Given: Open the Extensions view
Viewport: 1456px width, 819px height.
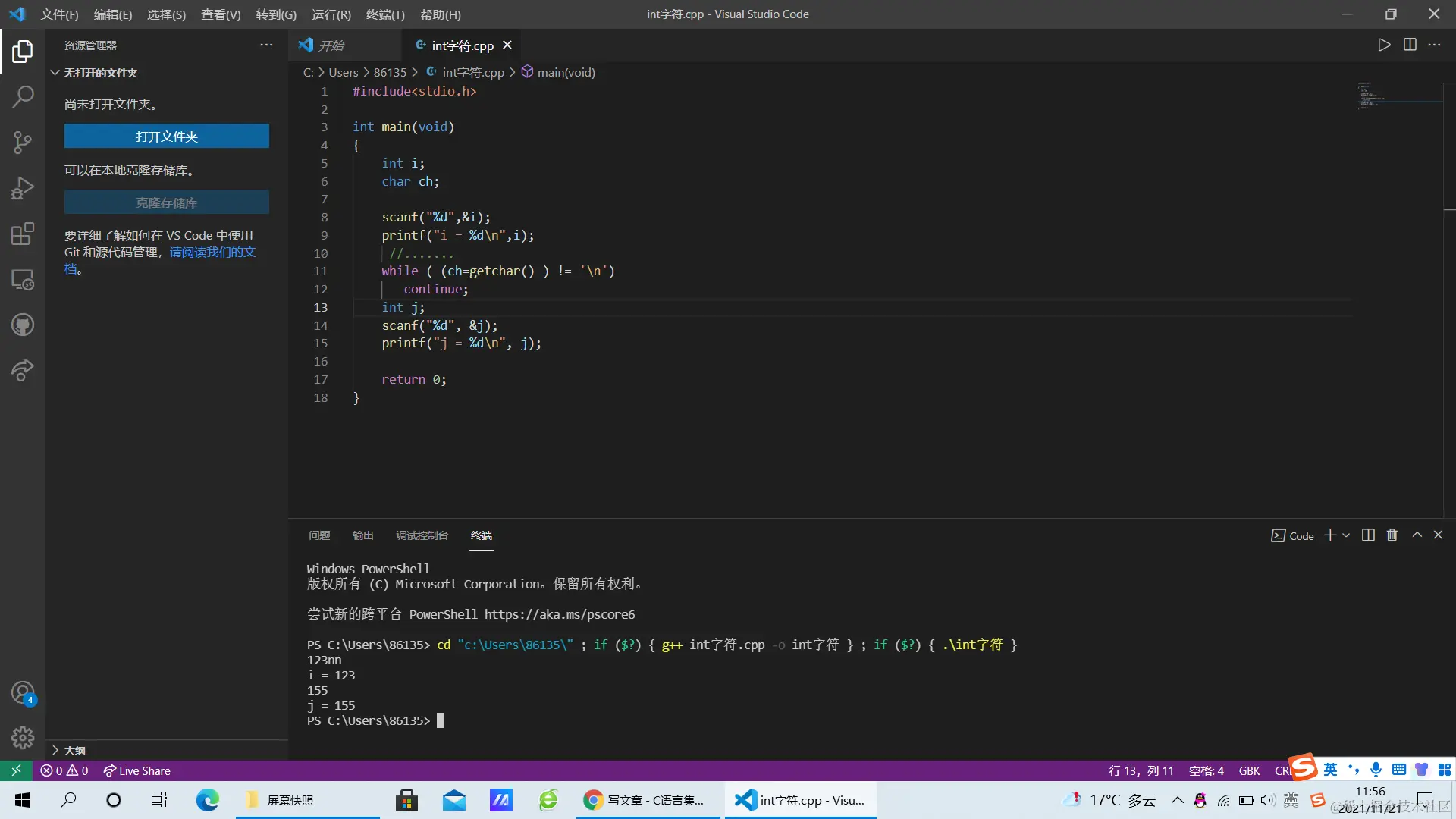Looking at the screenshot, I should click(x=23, y=234).
